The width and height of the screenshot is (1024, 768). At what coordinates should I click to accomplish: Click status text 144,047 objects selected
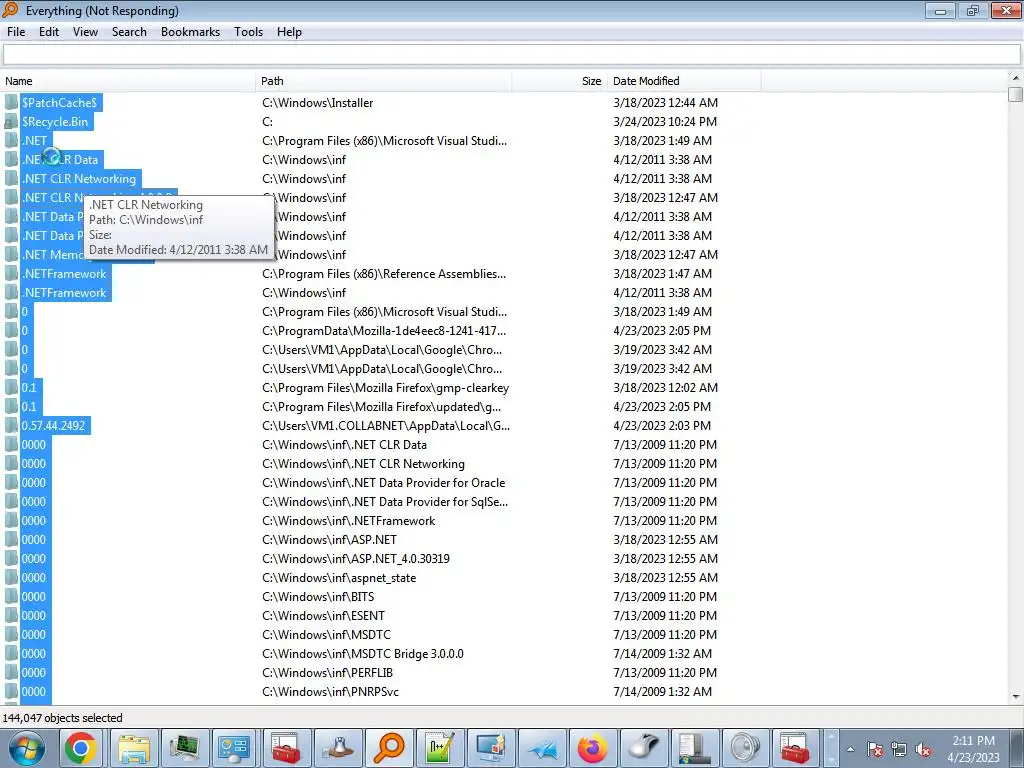point(63,718)
